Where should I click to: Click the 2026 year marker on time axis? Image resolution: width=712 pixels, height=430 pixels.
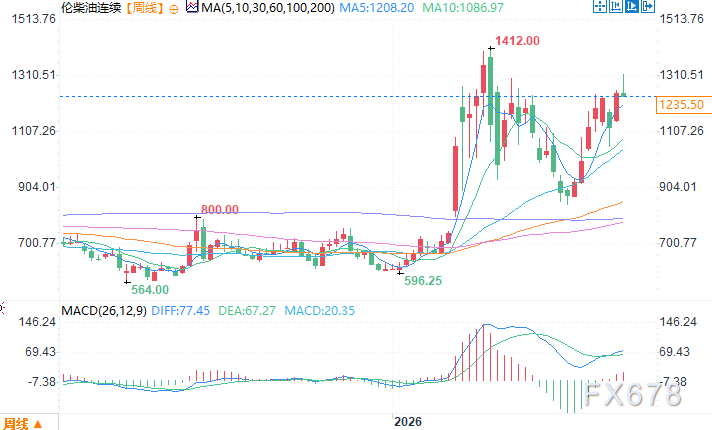408,422
